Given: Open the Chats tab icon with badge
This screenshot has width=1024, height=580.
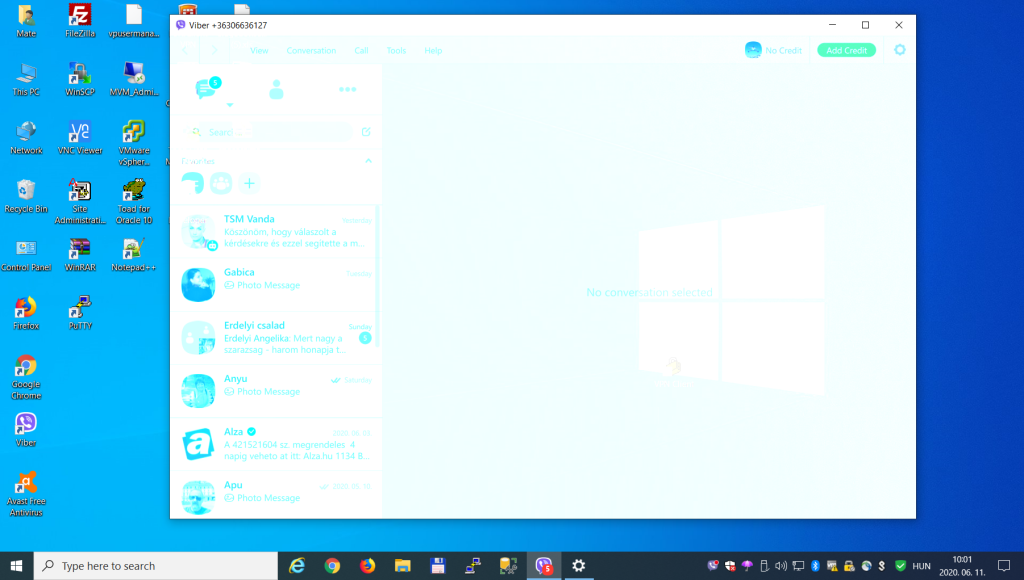Looking at the screenshot, I should [x=206, y=89].
